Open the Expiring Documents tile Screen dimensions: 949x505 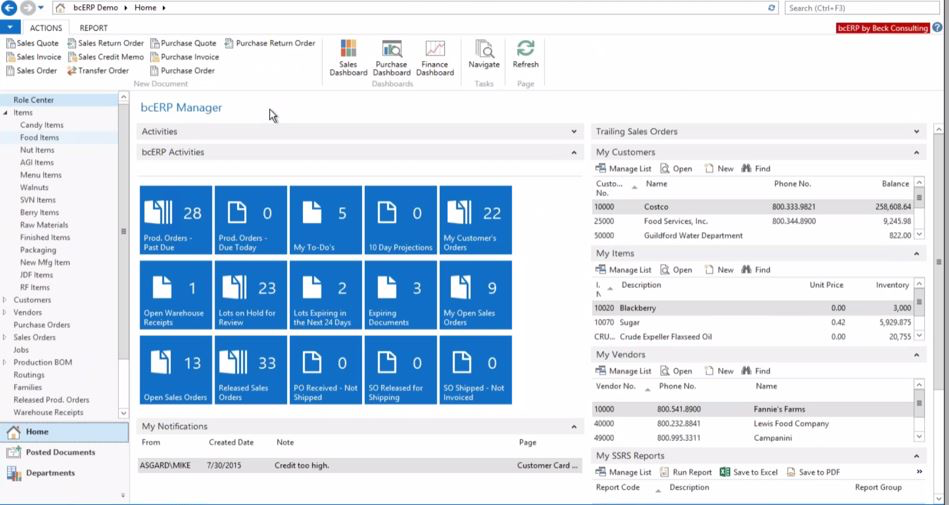point(401,295)
